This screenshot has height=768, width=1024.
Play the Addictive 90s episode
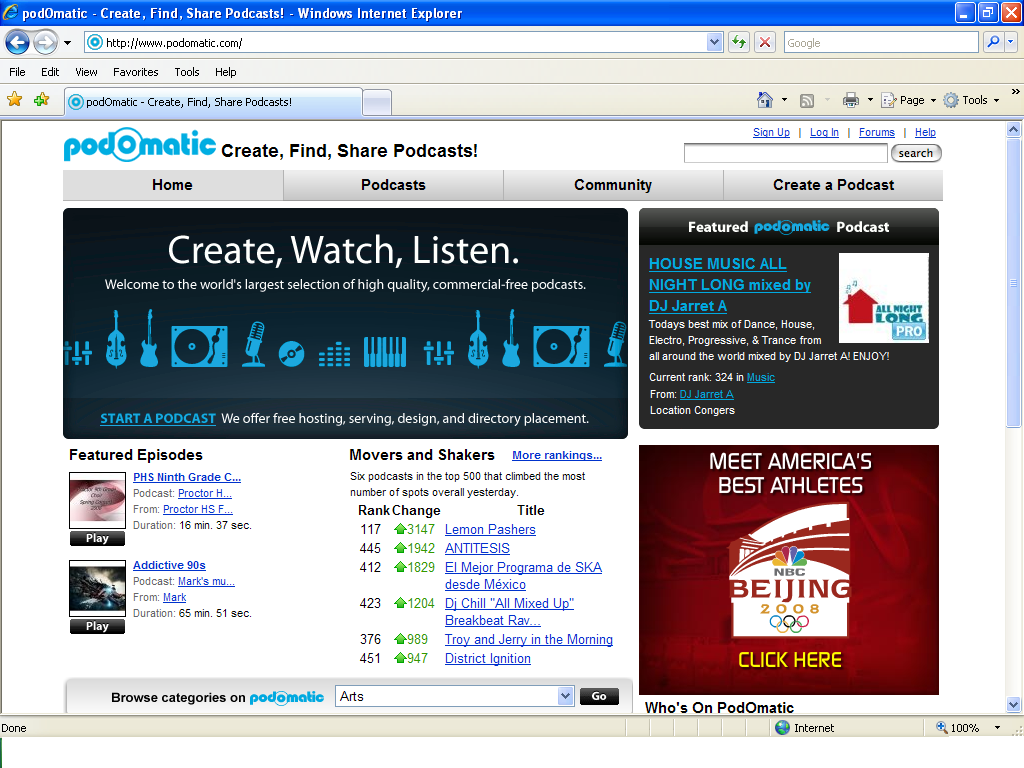click(x=97, y=626)
